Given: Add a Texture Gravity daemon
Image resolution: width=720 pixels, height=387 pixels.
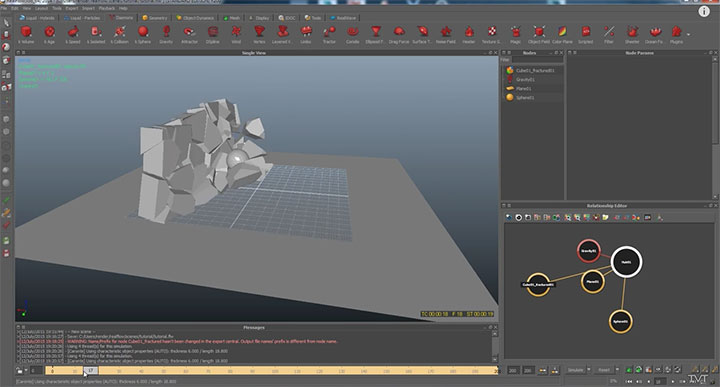Looking at the screenshot, I should [492, 34].
